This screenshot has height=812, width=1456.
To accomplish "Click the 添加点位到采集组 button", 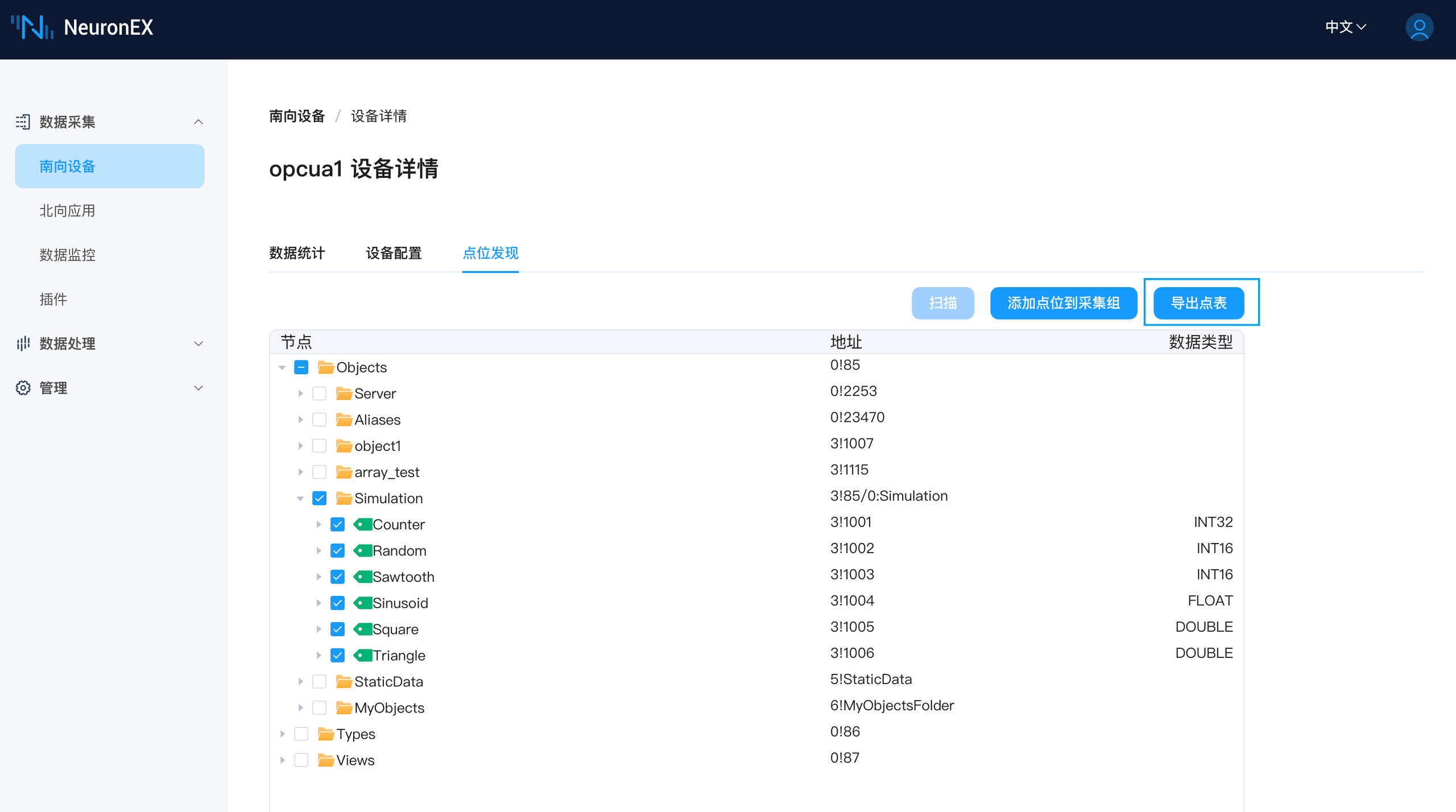I will click(1063, 303).
